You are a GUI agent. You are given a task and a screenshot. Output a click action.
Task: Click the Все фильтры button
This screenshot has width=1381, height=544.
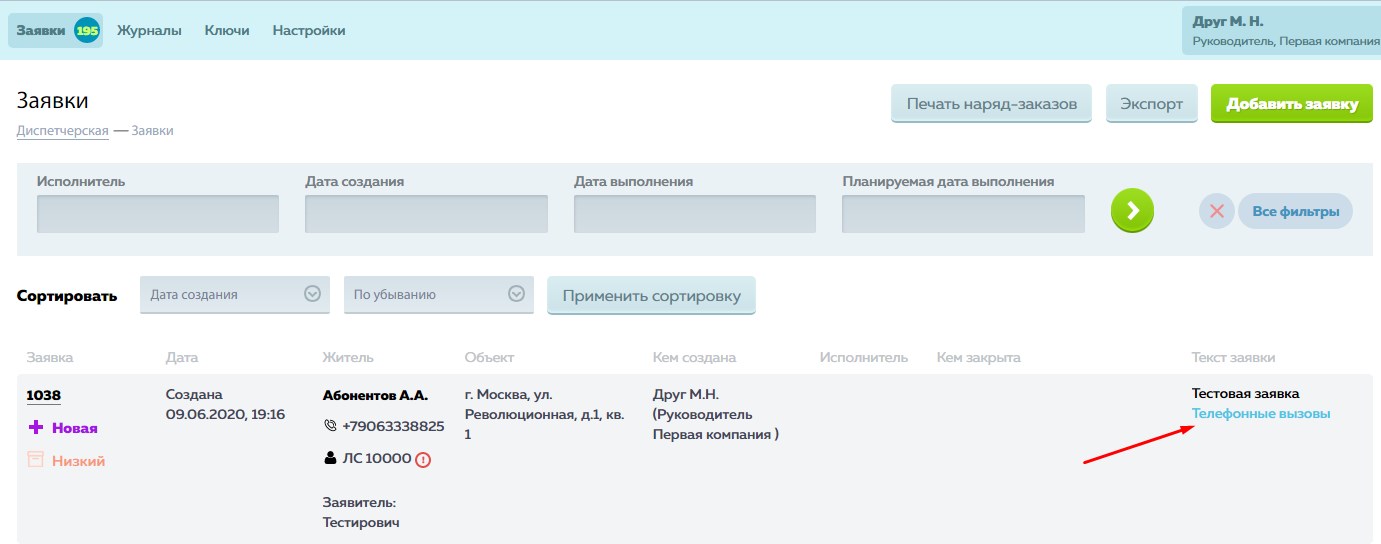coord(1295,211)
